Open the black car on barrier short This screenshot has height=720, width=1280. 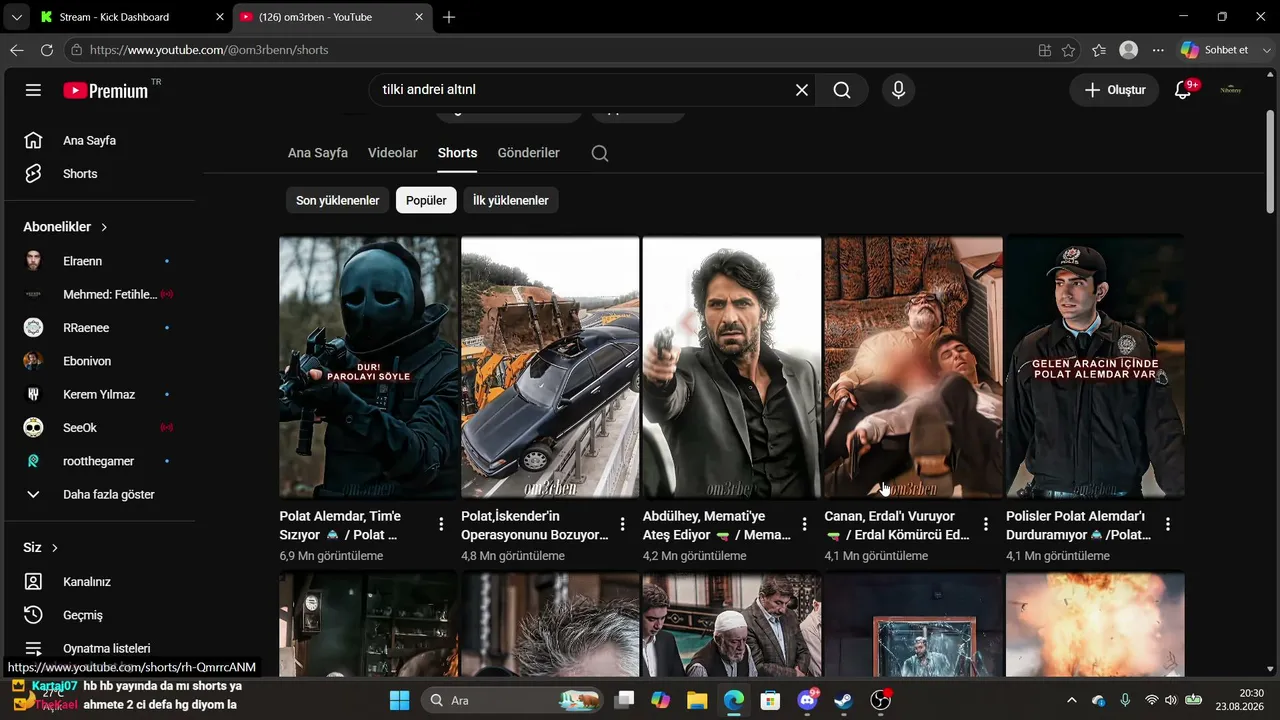(550, 367)
